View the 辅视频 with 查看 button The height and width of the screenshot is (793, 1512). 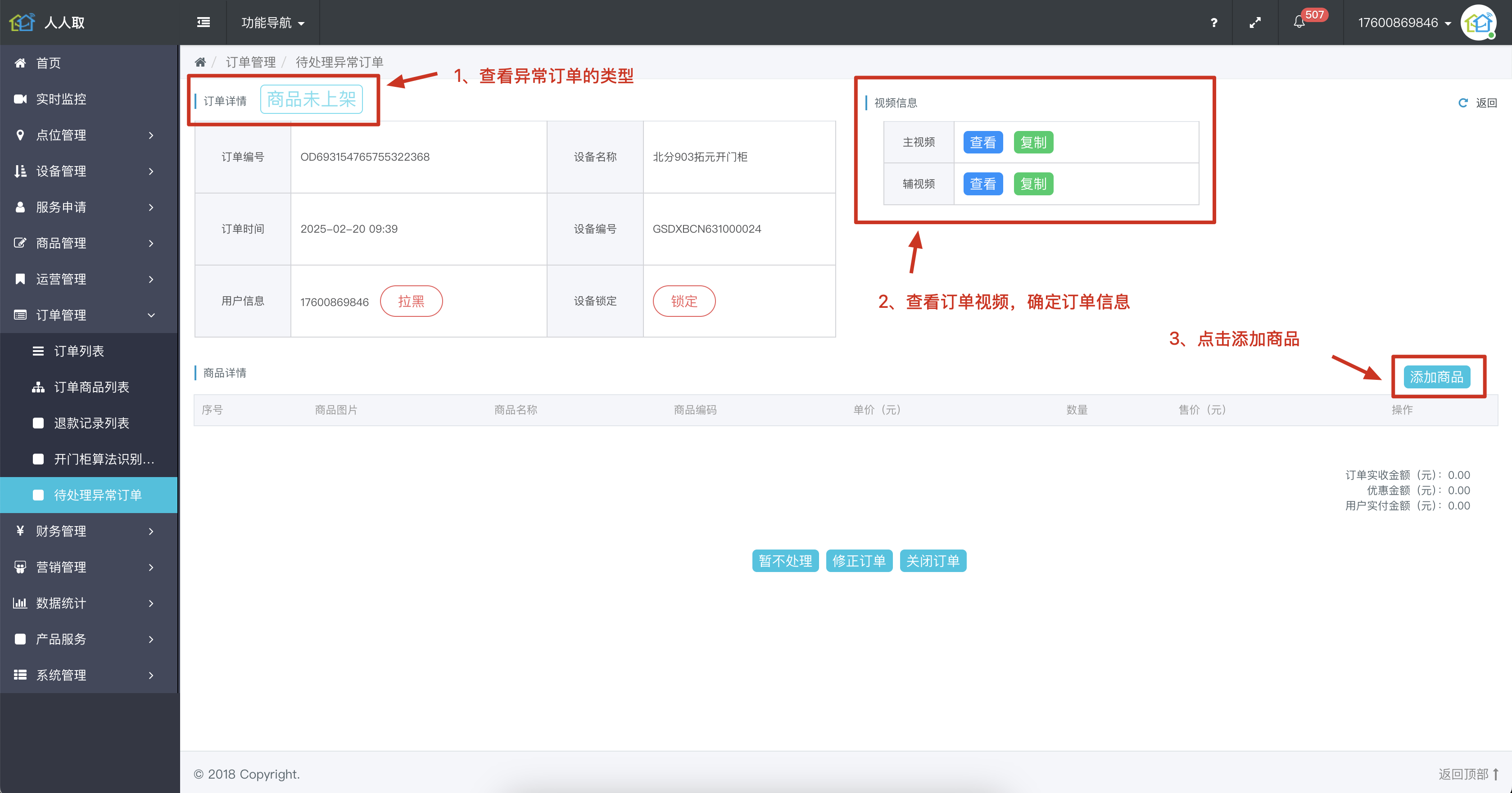[x=983, y=184]
